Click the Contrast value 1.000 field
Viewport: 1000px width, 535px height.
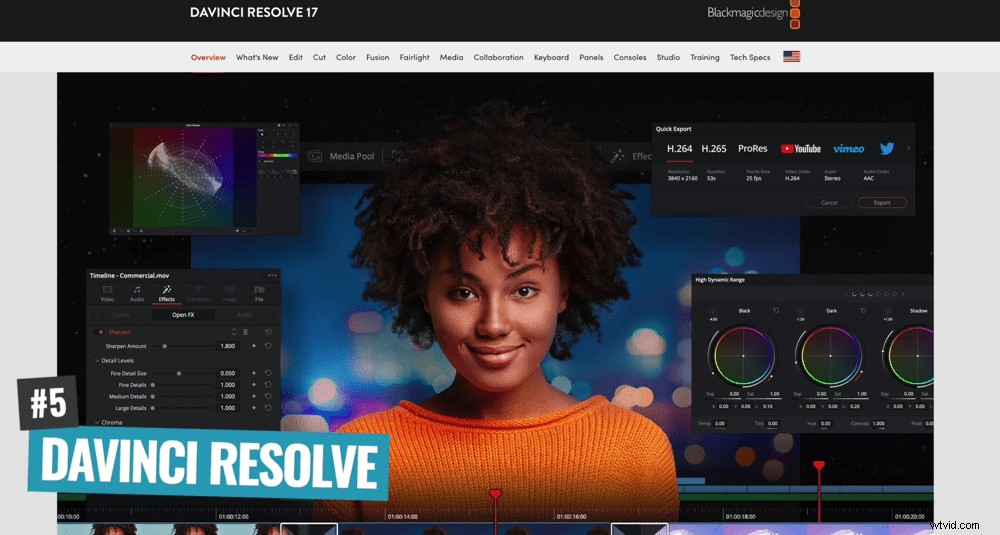tap(878, 423)
